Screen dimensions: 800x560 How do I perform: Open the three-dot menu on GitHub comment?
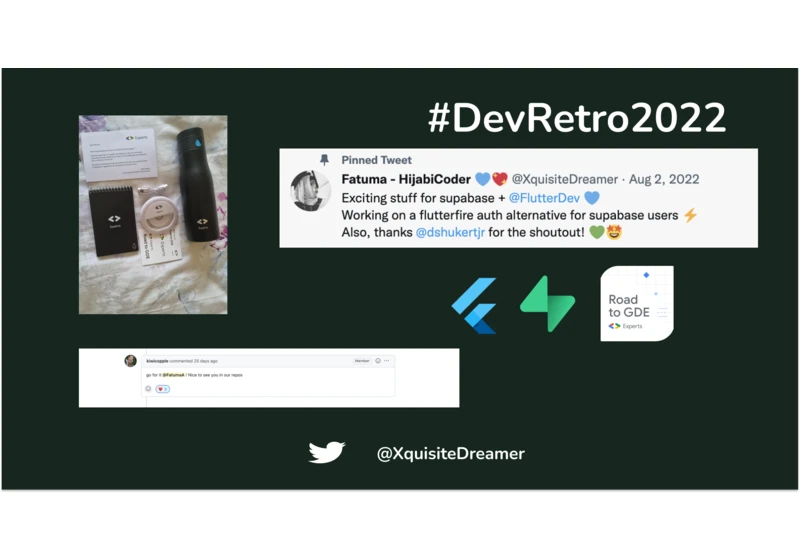[387, 361]
